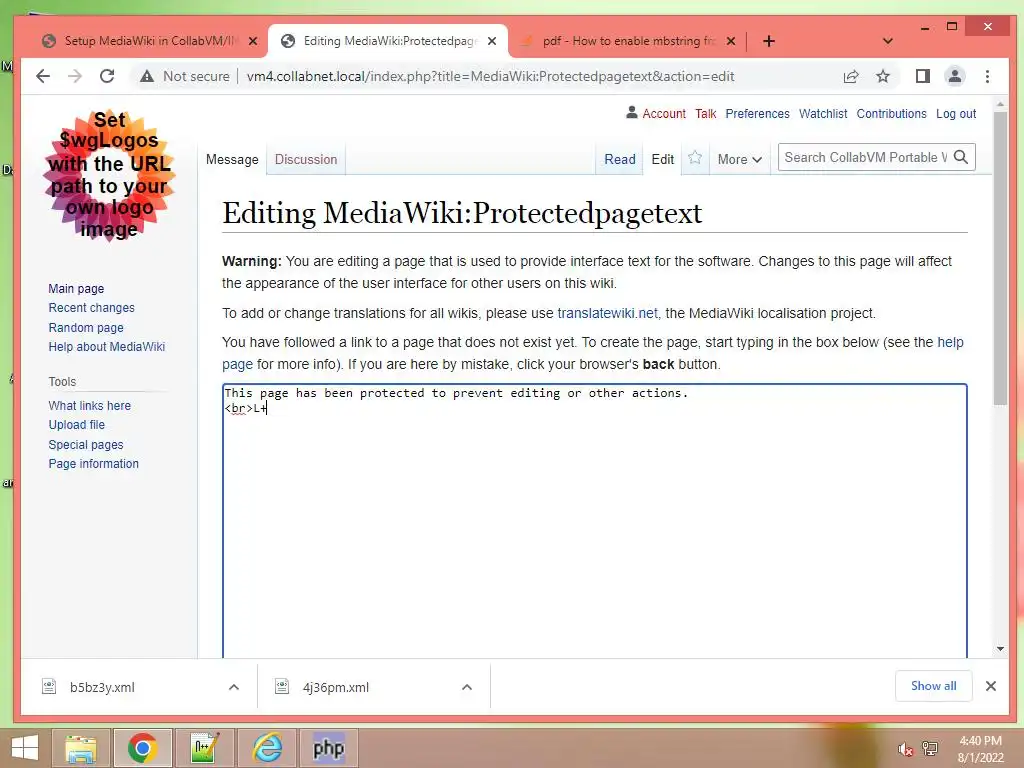Viewport: 1024px width, 768px height.
Task: Open the Watchlist
Action: [823, 114]
